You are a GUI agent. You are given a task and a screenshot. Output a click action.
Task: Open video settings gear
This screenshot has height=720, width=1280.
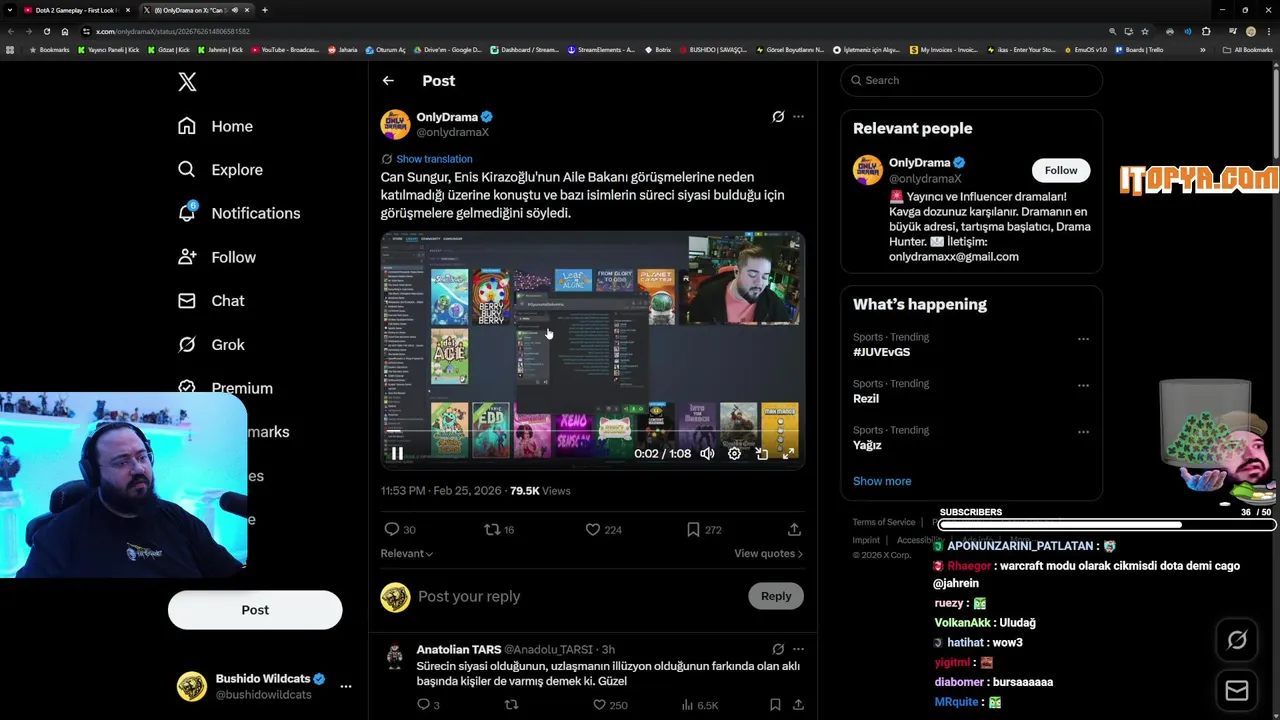(734, 454)
